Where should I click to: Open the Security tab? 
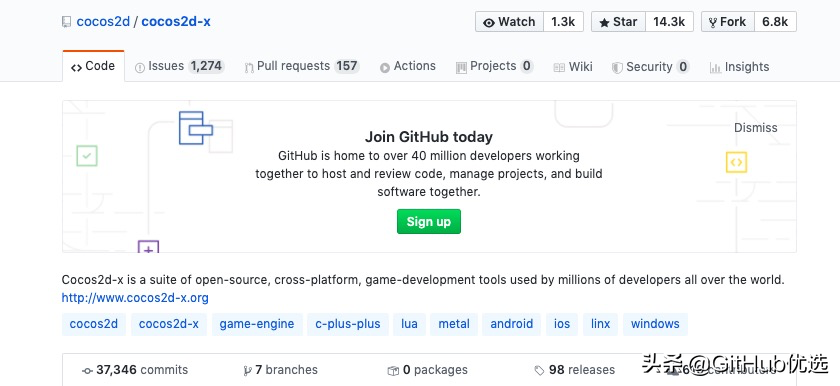pos(650,67)
